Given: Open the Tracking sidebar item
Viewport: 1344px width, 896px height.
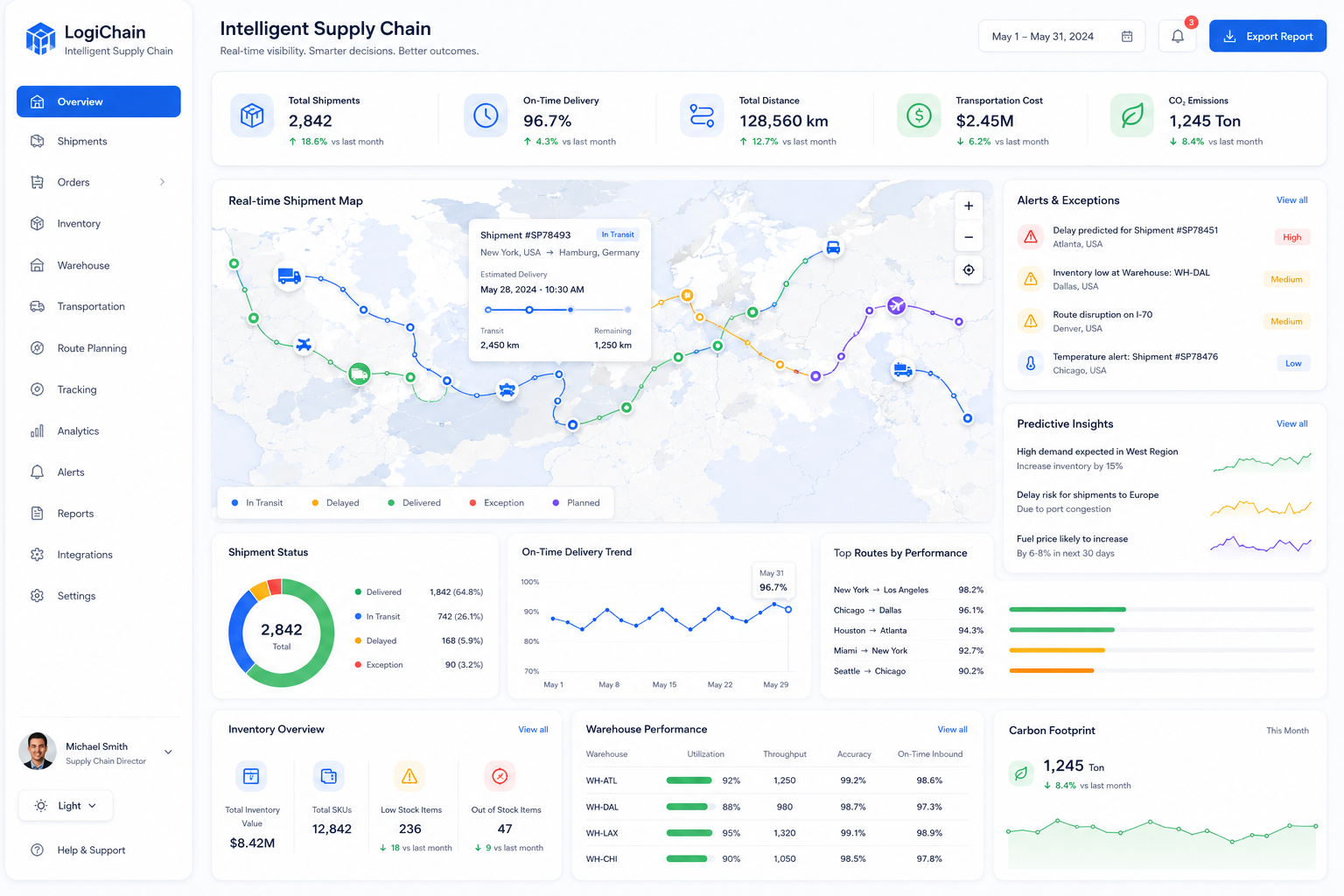Looking at the screenshot, I should pyautogui.click(x=99, y=389).
